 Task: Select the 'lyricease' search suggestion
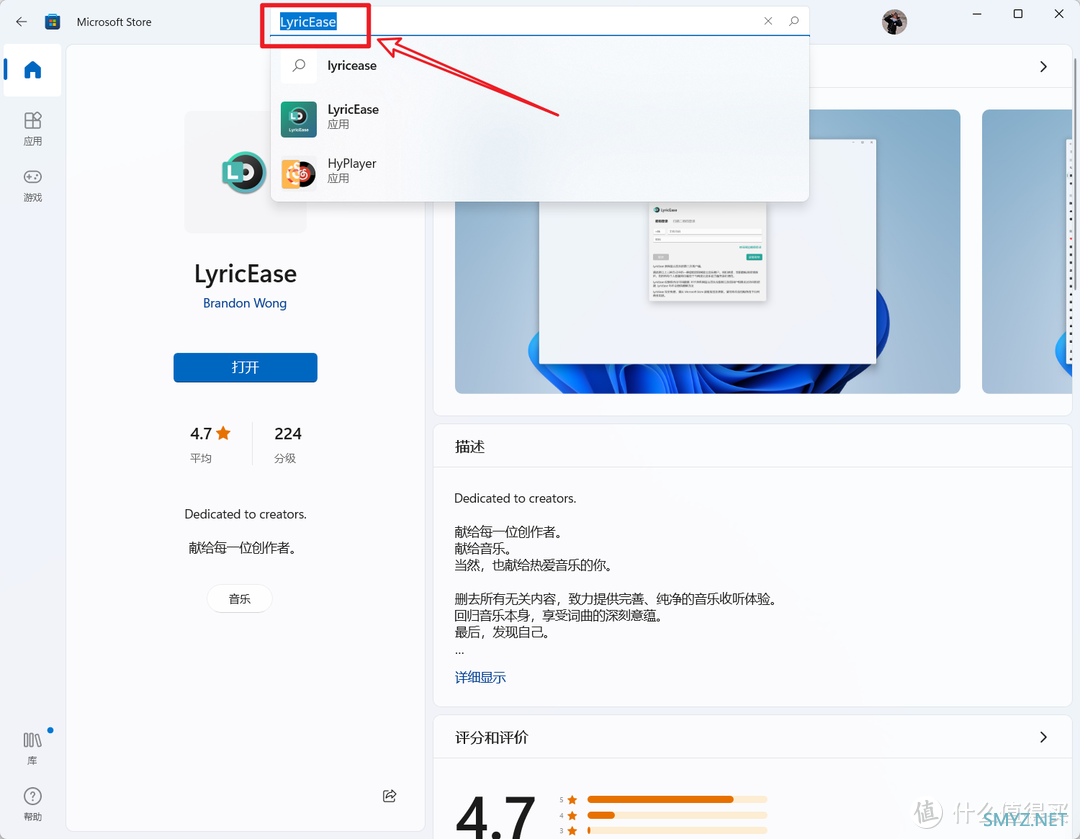point(539,65)
